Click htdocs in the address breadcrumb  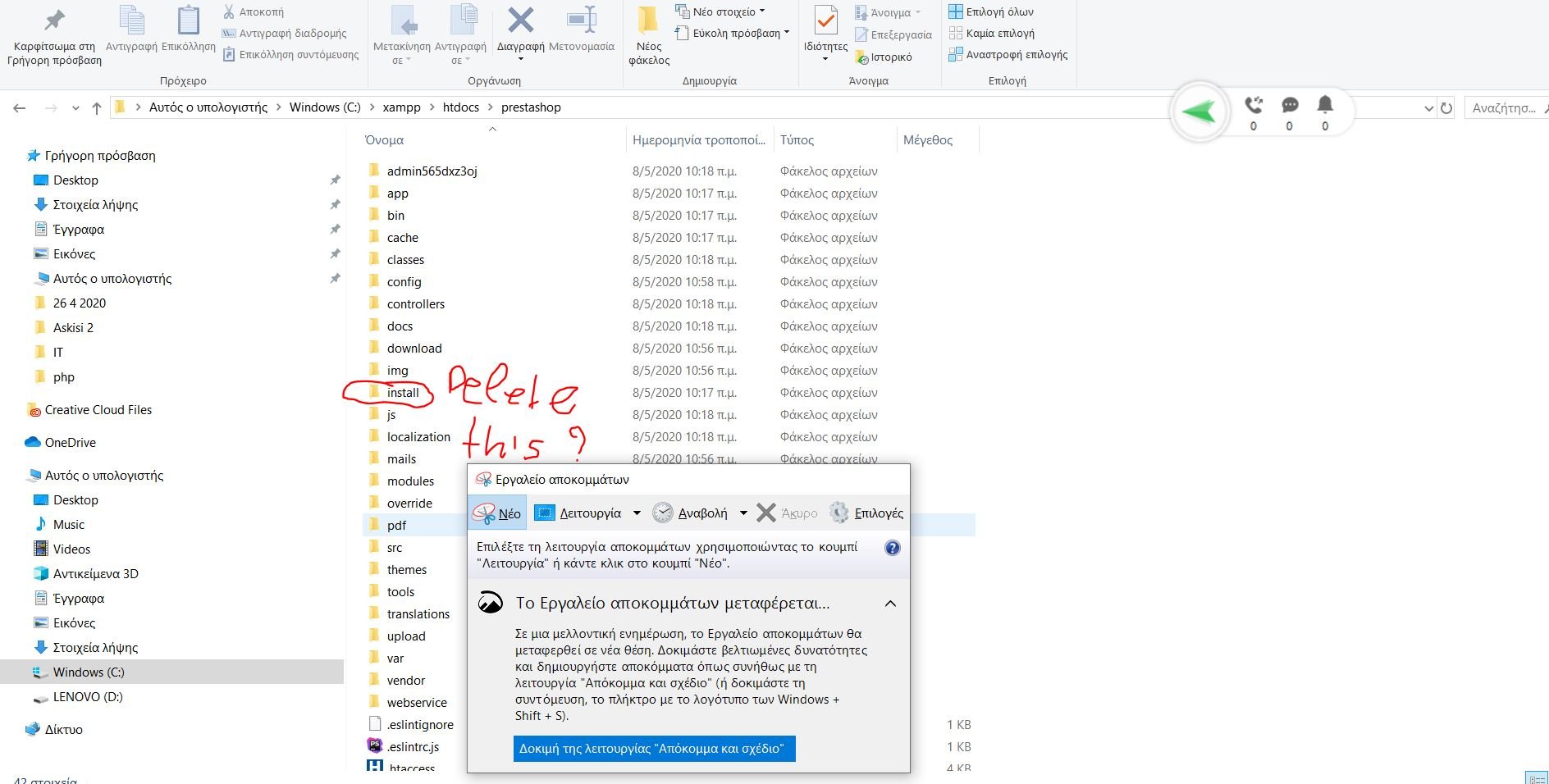pos(460,107)
